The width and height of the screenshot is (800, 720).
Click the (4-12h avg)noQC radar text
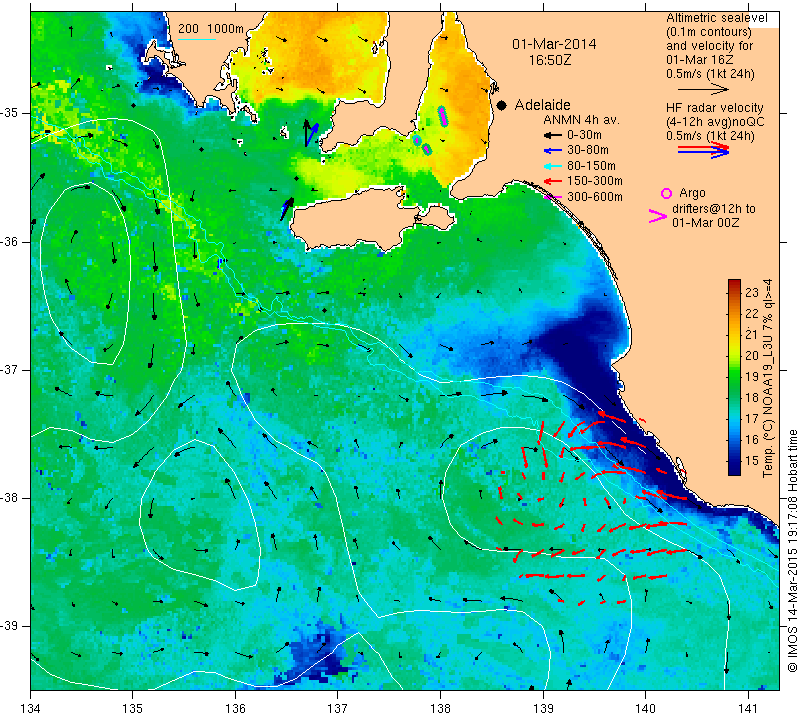click(715, 122)
